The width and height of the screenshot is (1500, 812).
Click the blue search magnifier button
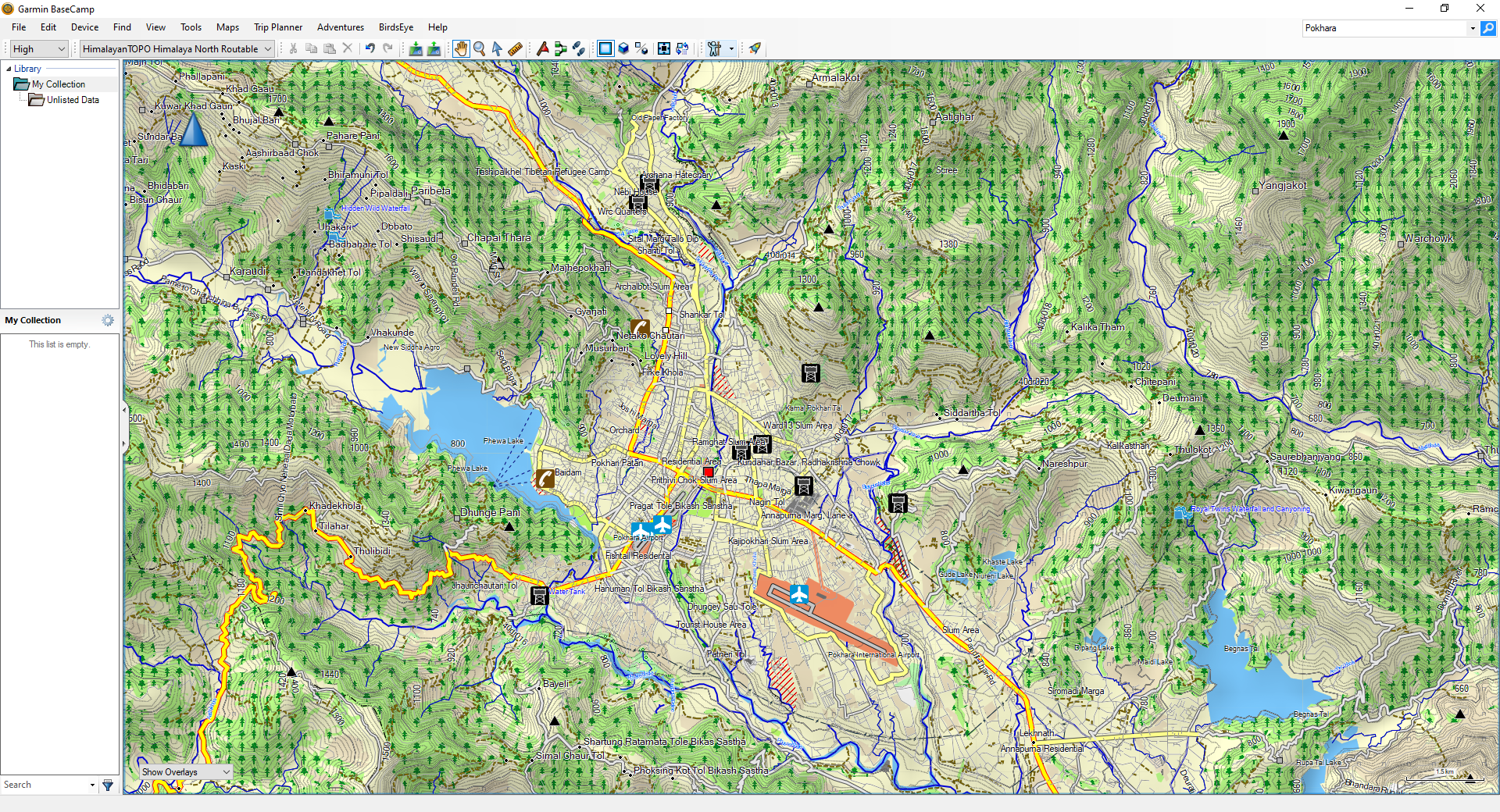point(1488,28)
